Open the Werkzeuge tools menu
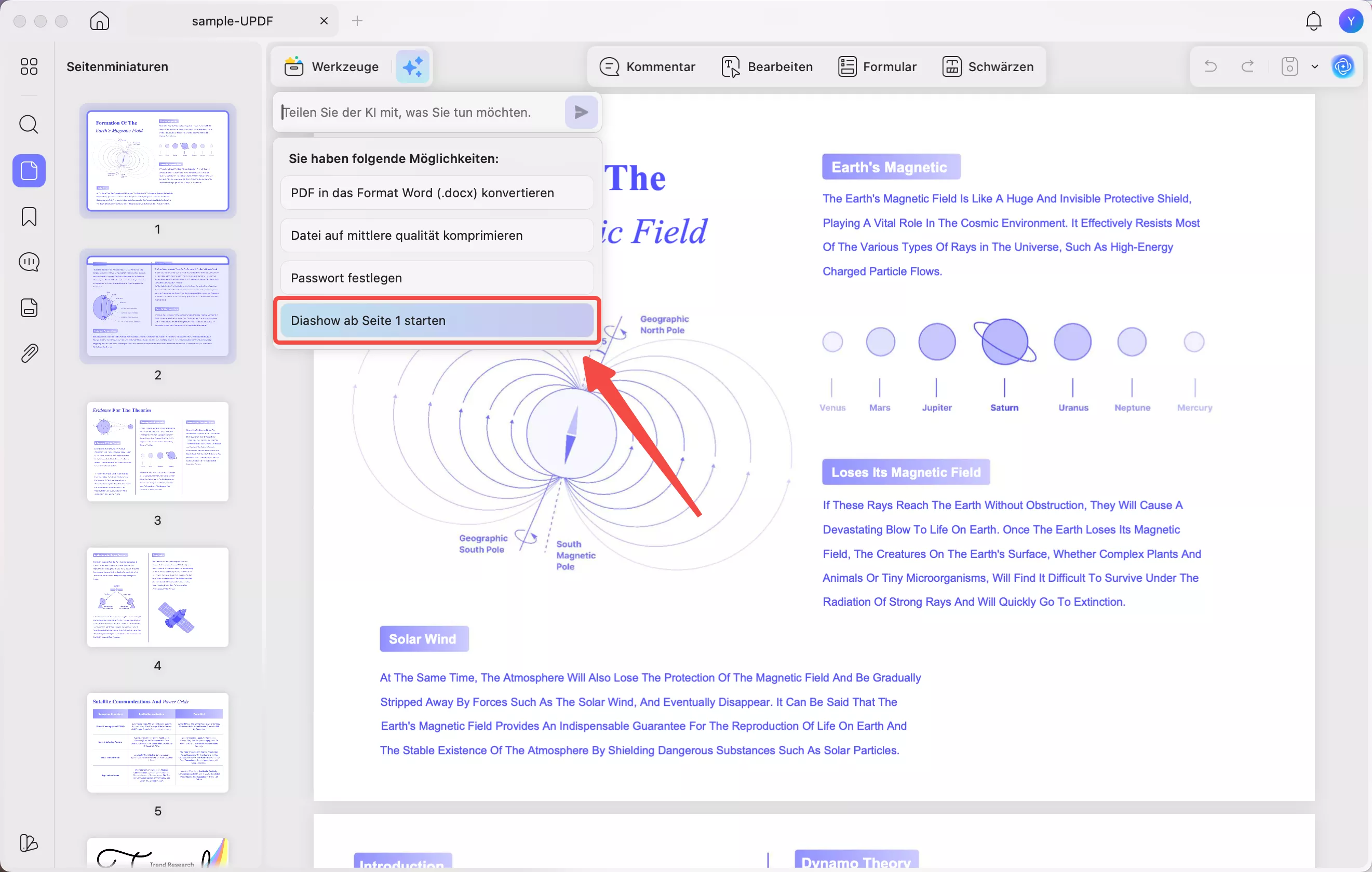 pos(332,66)
